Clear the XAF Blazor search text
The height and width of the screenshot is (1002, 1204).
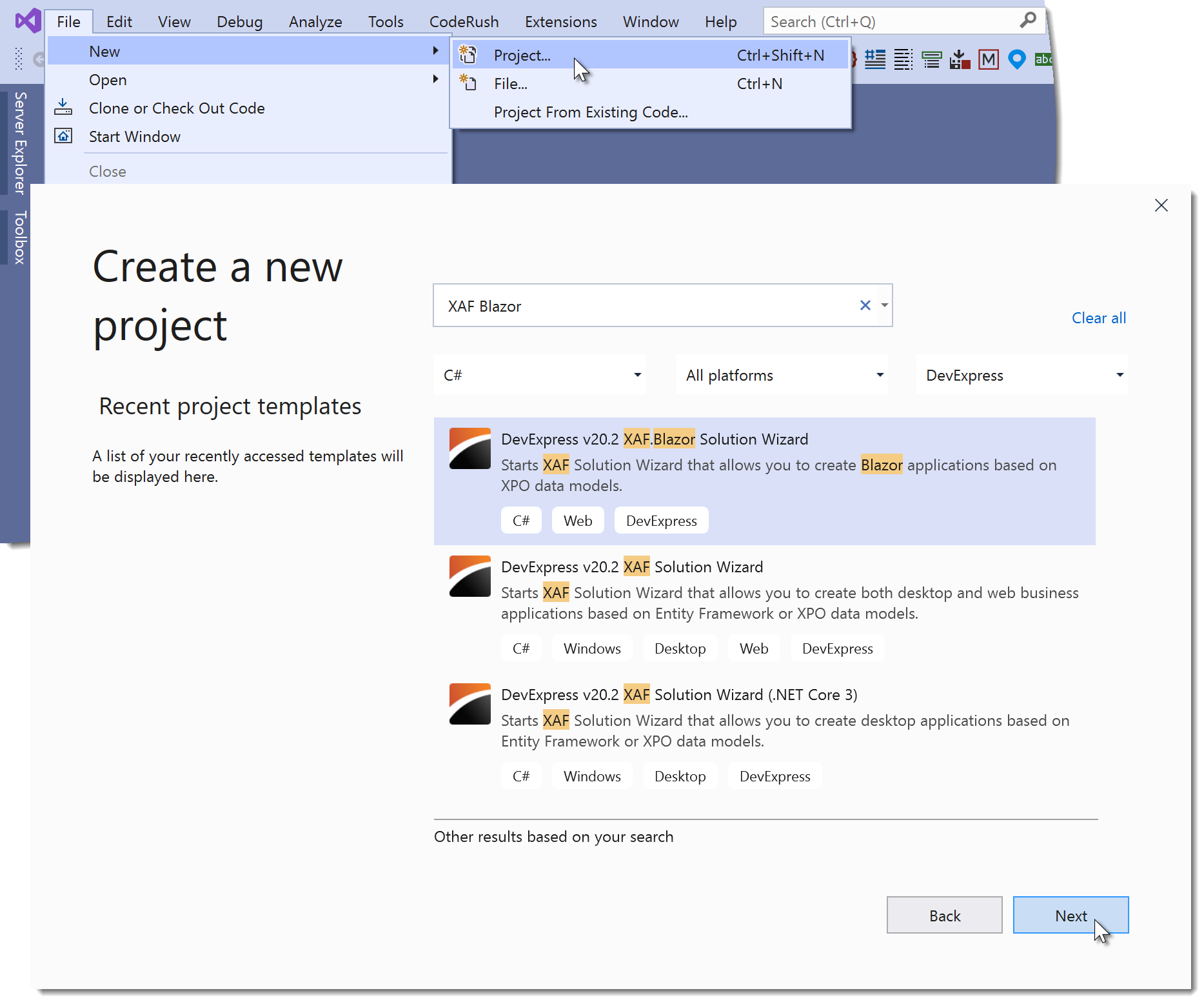point(865,305)
